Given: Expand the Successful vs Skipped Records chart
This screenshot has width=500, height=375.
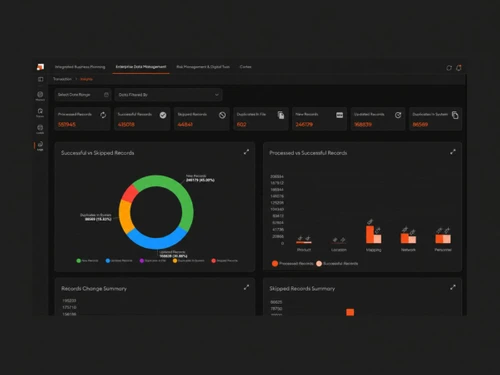Looking at the screenshot, I should coord(246,152).
